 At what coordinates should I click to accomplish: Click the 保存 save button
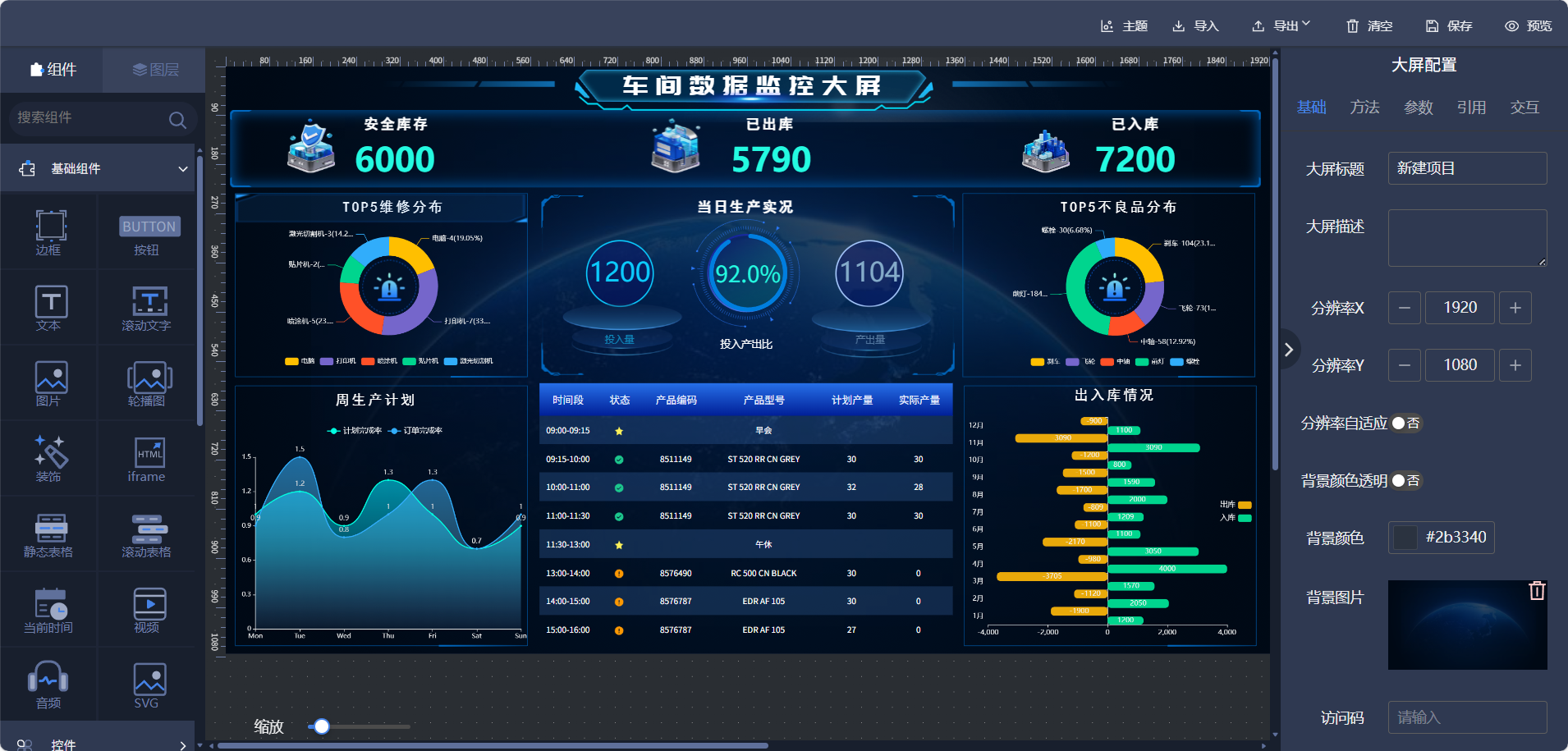tap(1449, 26)
